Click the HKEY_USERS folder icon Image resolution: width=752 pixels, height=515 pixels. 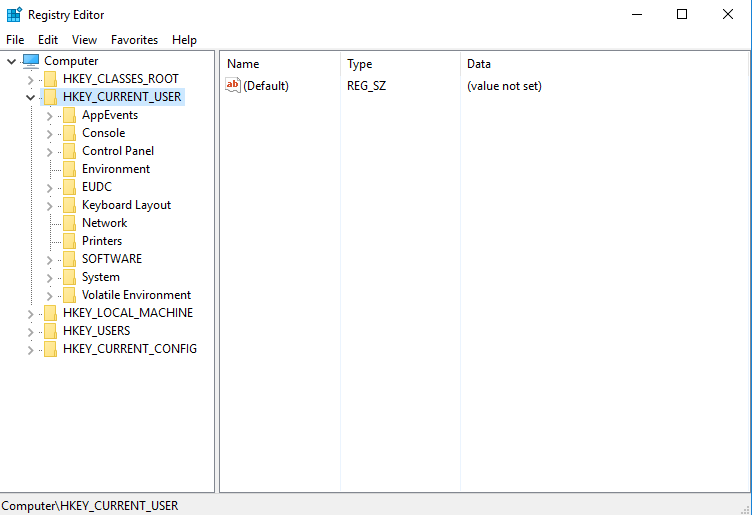click(50, 331)
